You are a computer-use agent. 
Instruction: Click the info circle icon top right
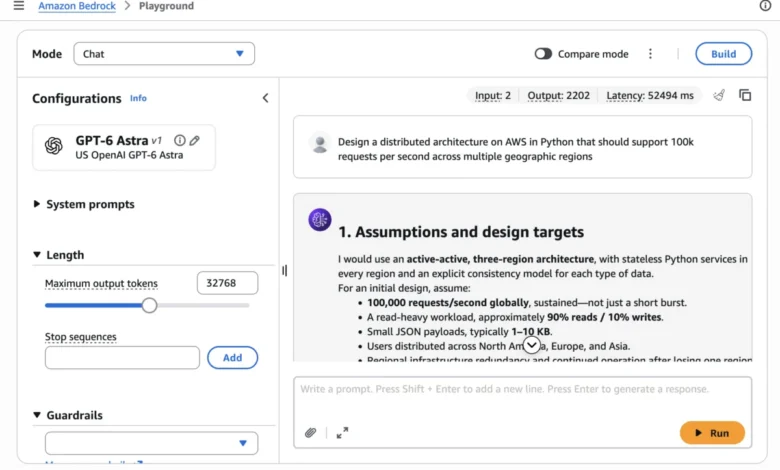pos(765,5)
